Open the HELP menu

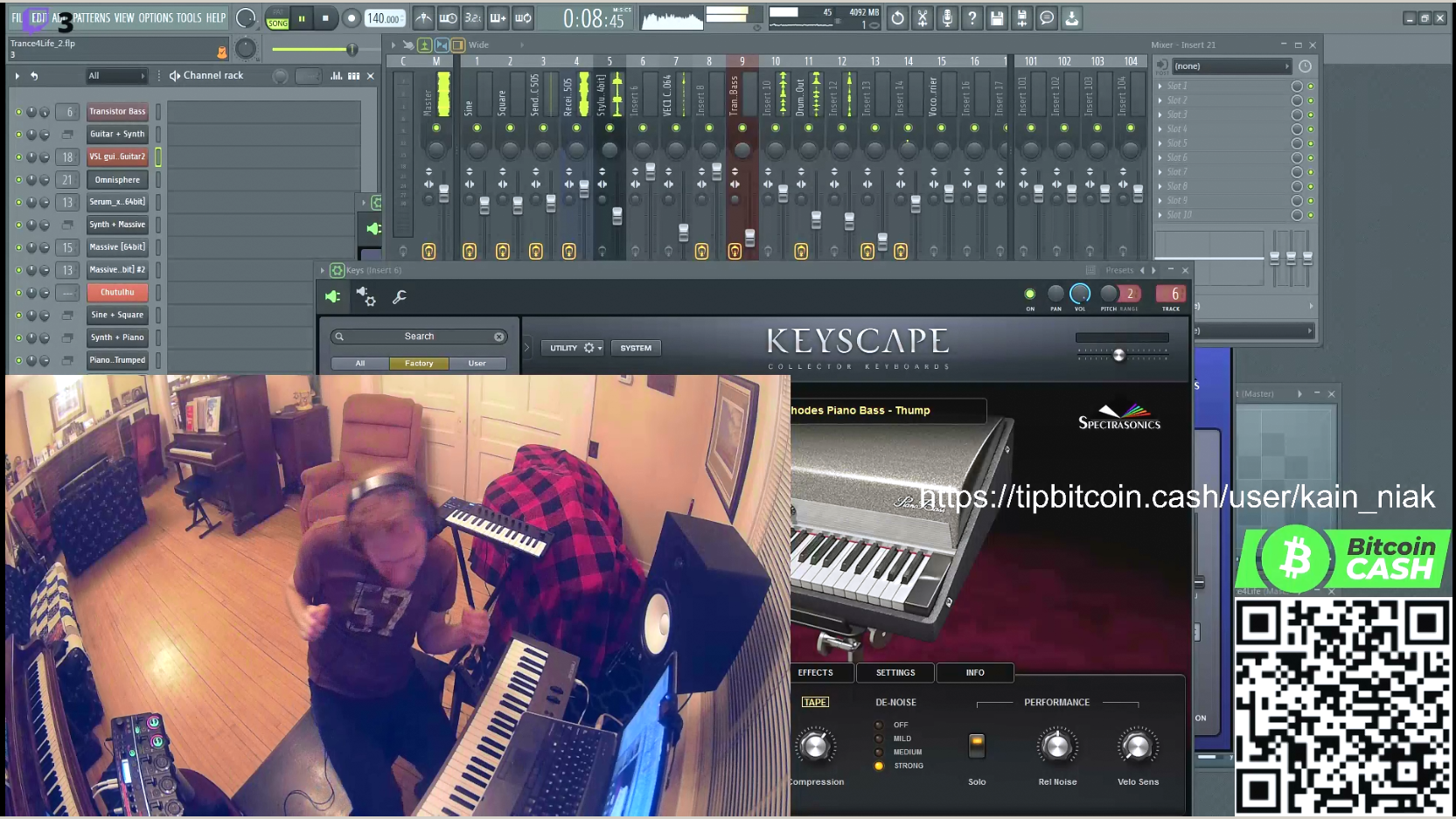coord(216,17)
